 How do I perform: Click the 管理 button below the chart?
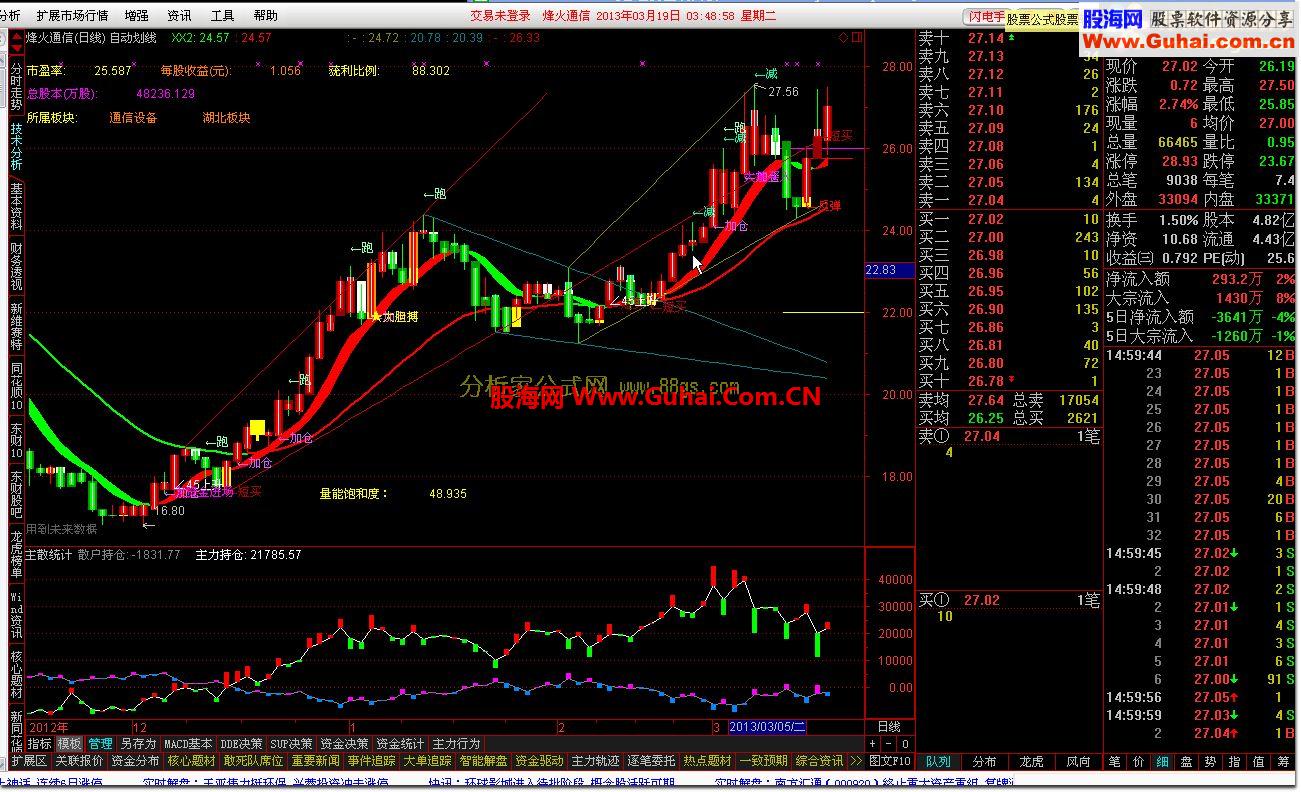coord(100,744)
